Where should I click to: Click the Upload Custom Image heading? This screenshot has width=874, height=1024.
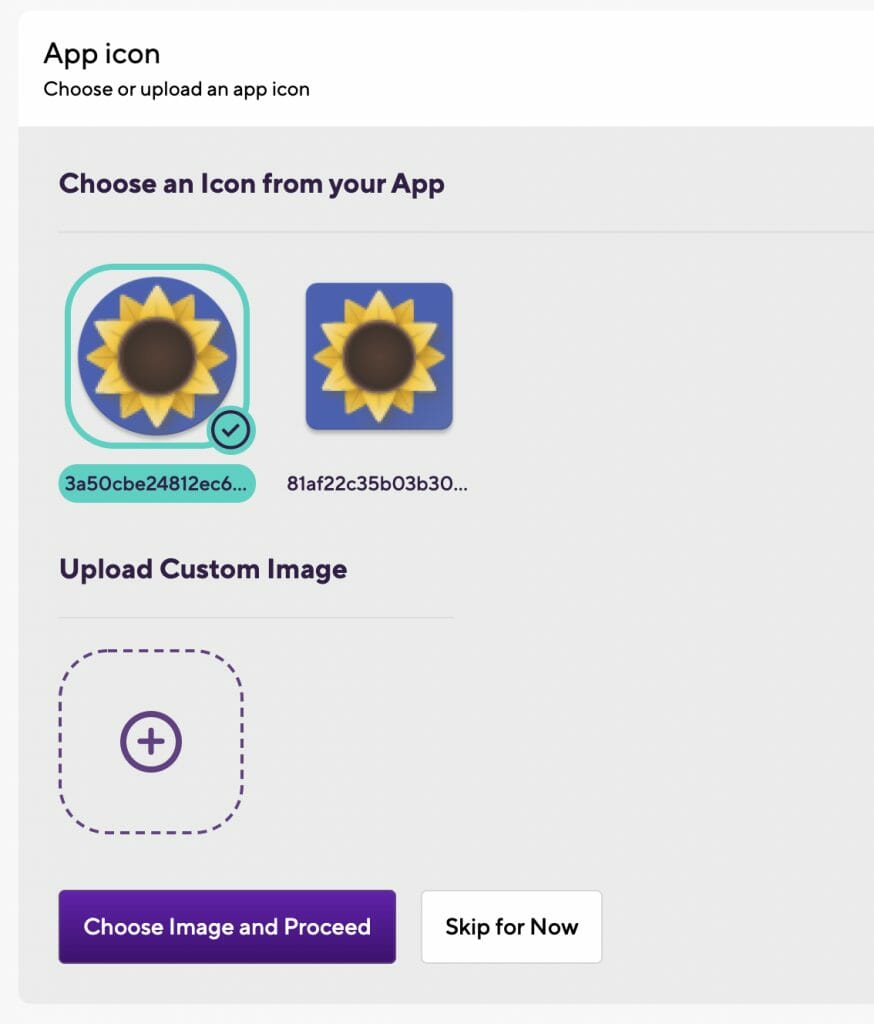click(x=203, y=569)
